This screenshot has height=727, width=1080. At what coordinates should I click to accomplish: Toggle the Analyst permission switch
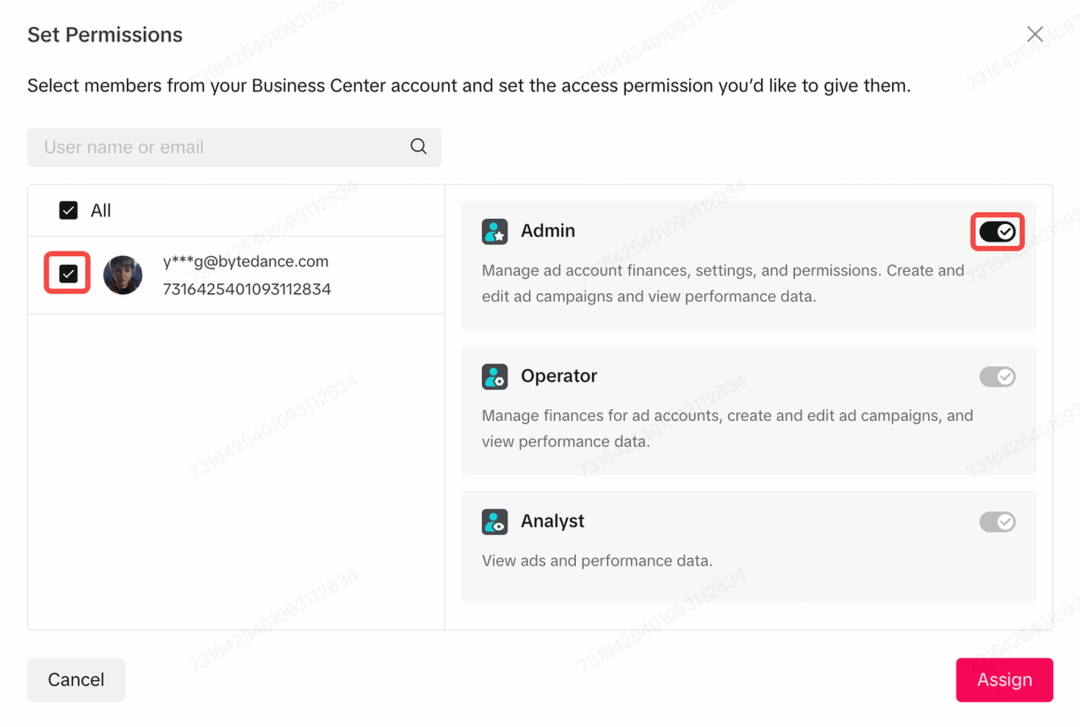point(997,522)
